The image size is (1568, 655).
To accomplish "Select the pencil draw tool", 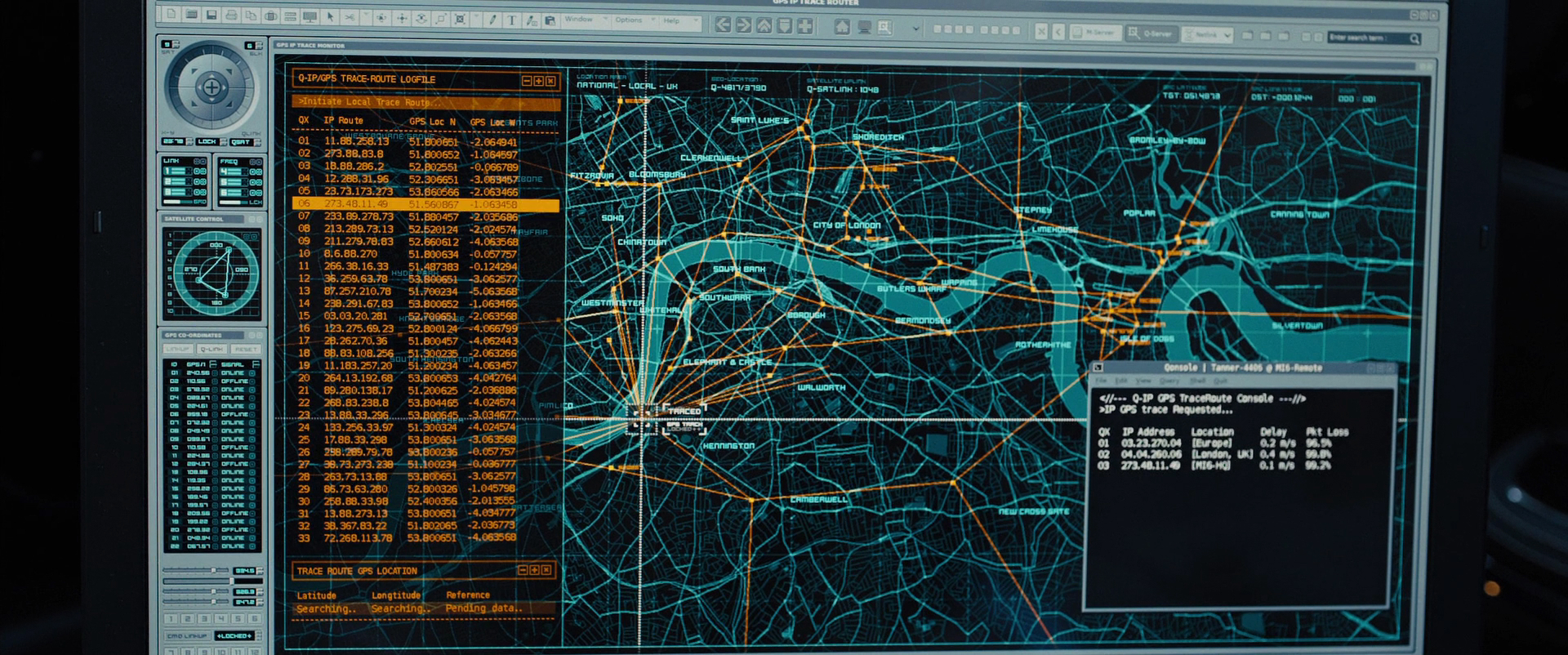I will [492, 20].
